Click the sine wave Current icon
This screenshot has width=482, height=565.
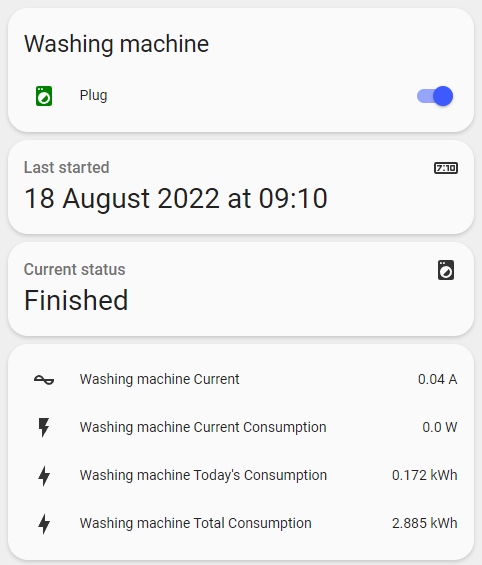[x=44, y=379]
